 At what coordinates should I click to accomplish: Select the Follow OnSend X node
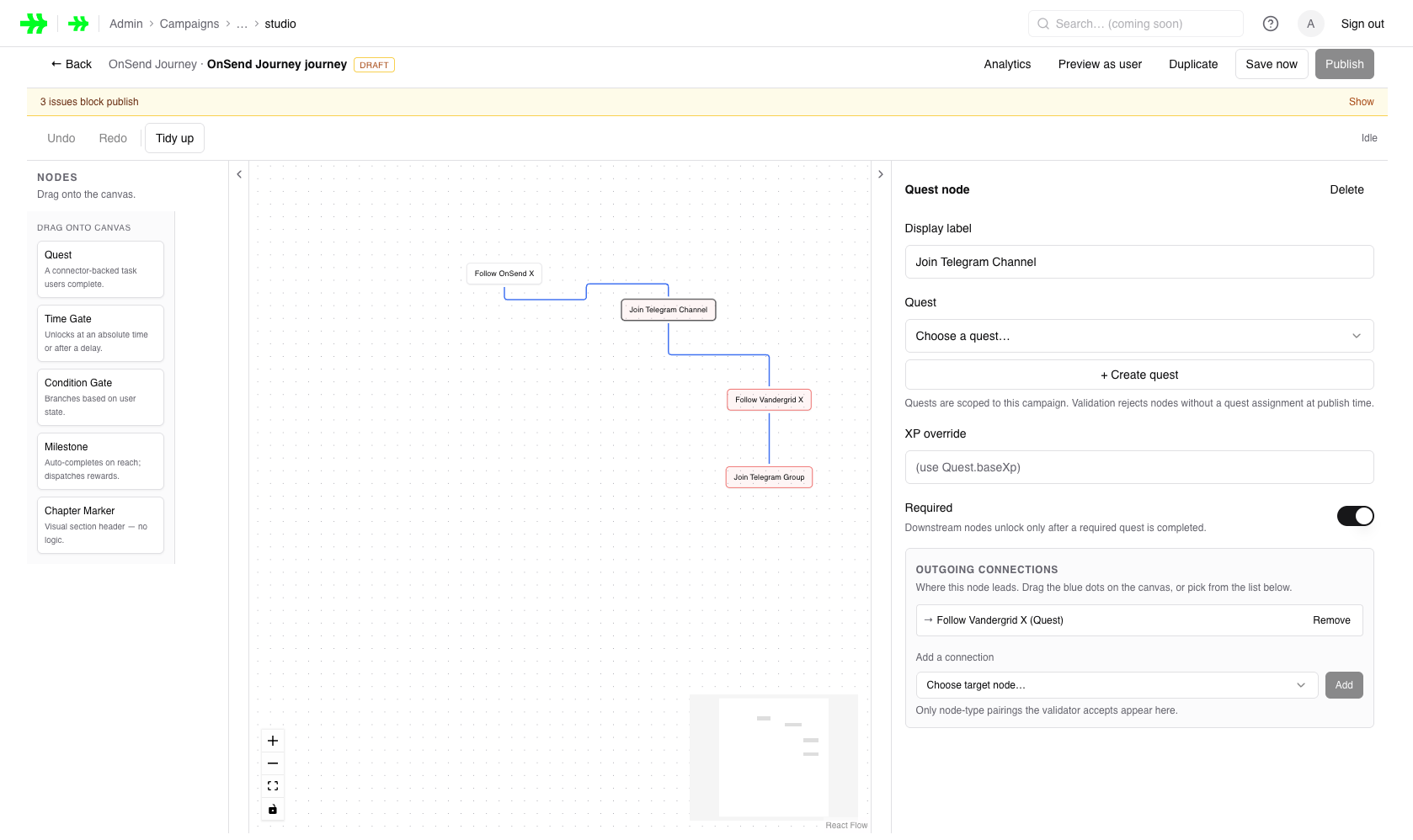pyautogui.click(x=504, y=274)
